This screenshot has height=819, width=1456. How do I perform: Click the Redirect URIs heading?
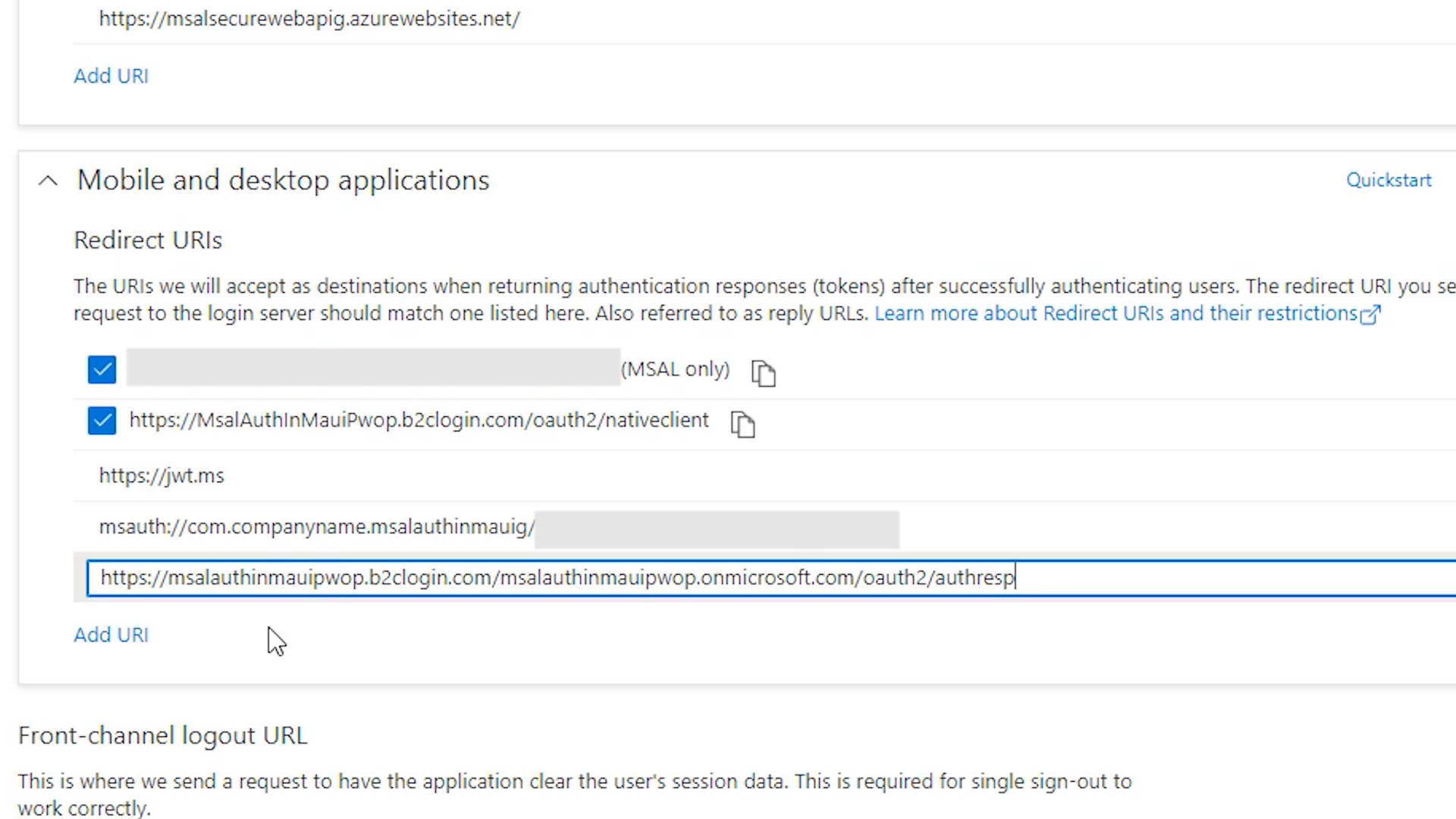[x=148, y=240]
